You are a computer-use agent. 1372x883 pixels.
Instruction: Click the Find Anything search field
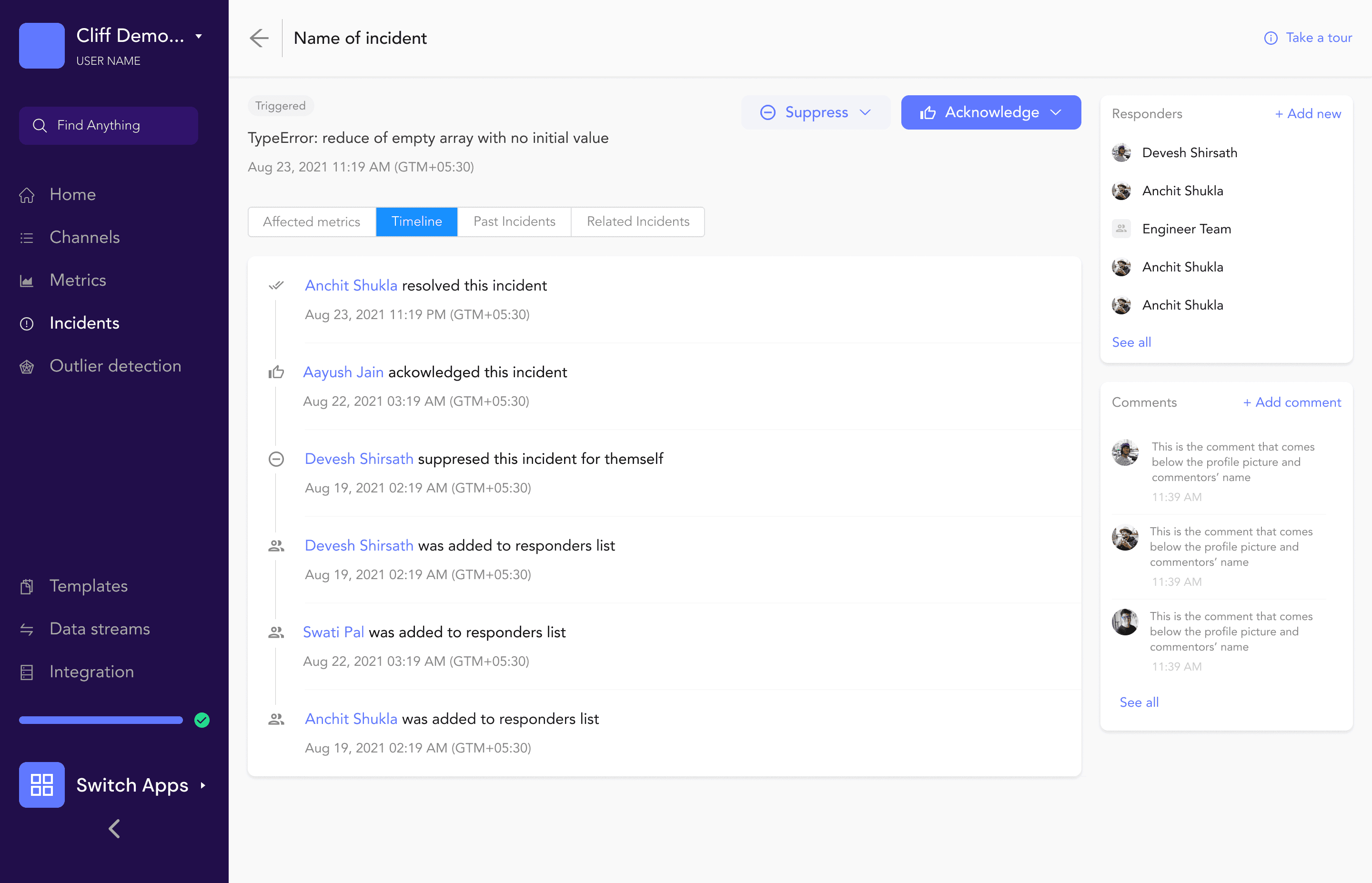[108, 125]
